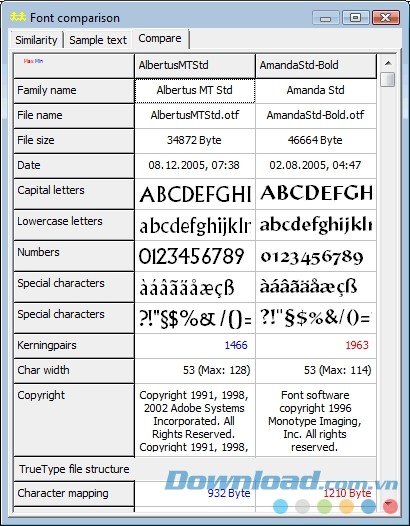
Task: Select the Copyright row header
Action: click(x=74, y=420)
